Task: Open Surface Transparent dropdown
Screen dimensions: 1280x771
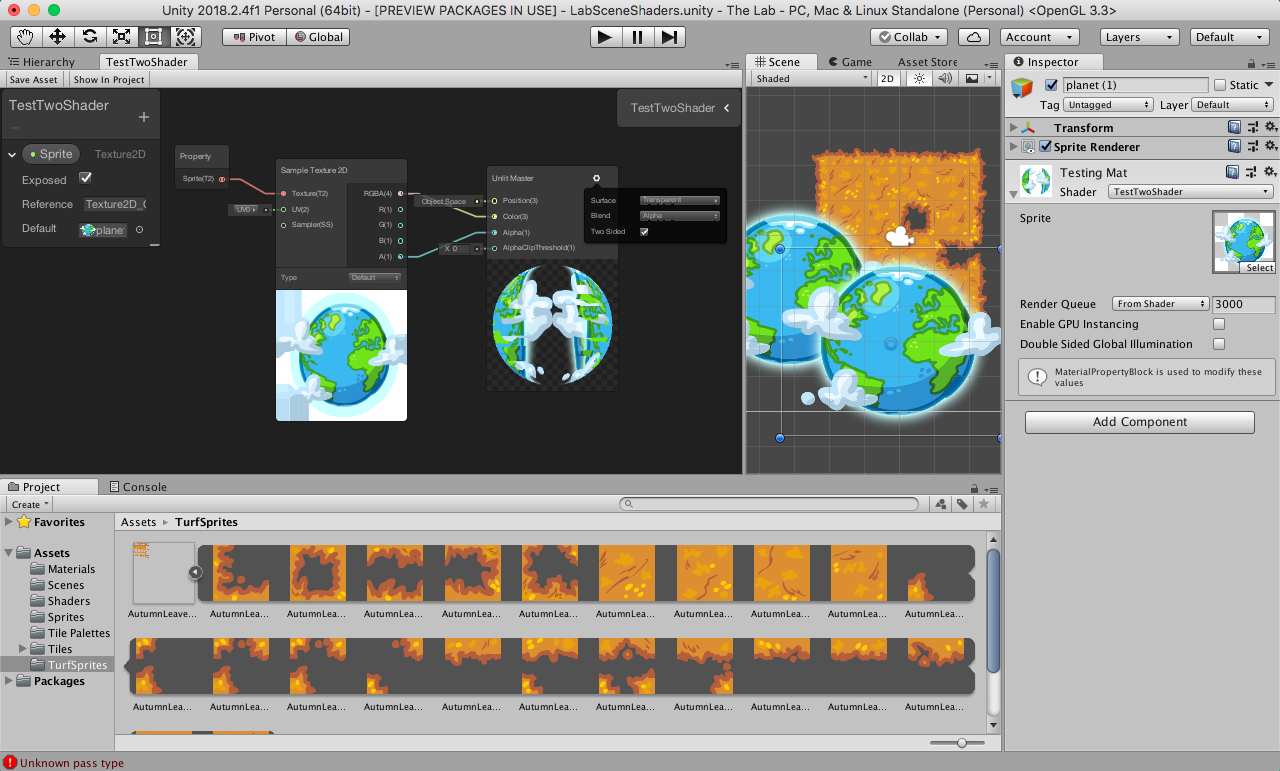Action: coord(680,200)
